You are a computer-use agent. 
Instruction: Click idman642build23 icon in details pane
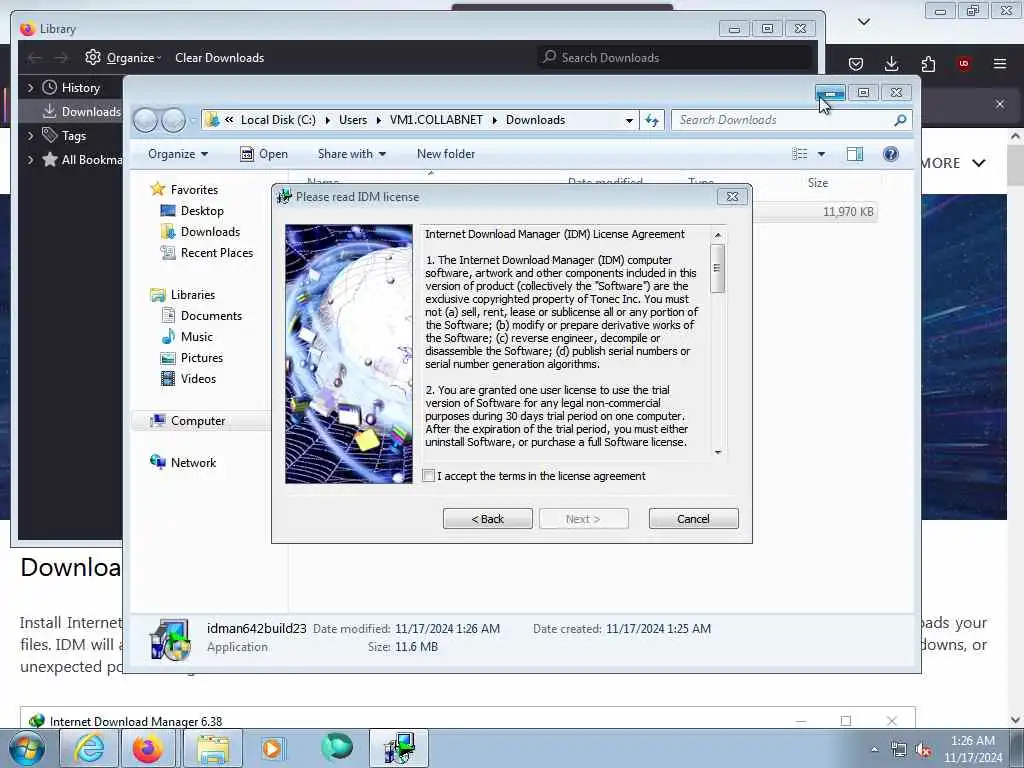pos(170,639)
